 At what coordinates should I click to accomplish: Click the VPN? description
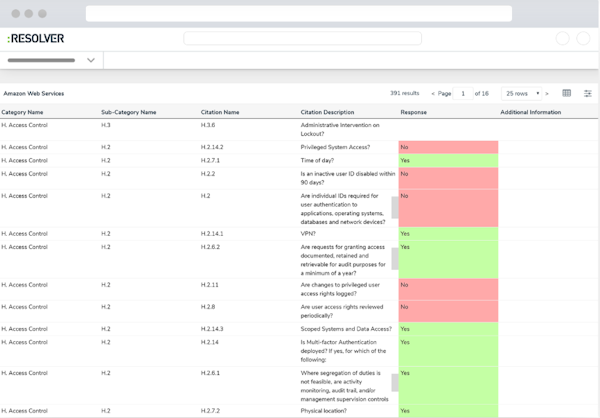pyautogui.click(x=308, y=233)
